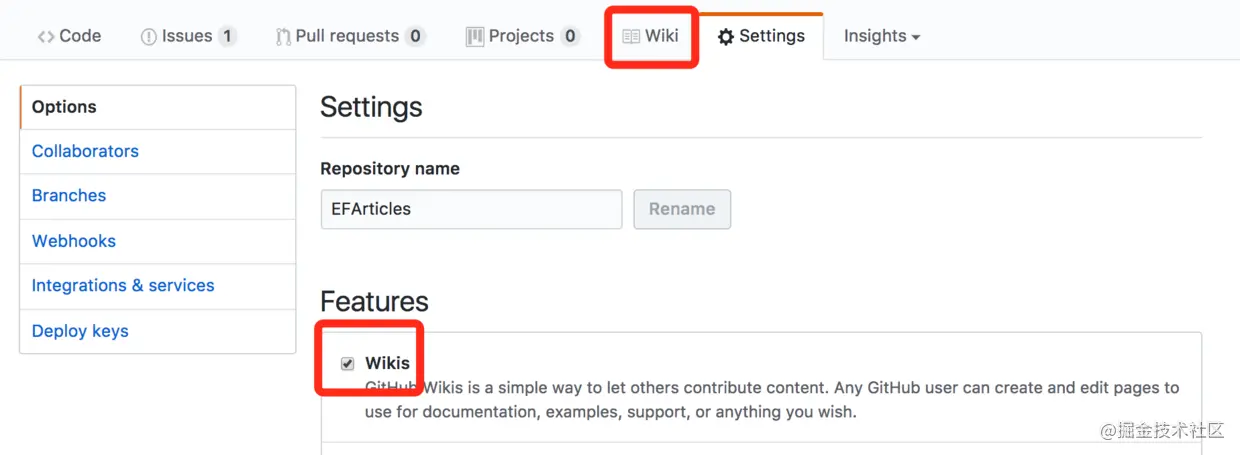The height and width of the screenshot is (455, 1240).
Task: Click the Projects board icon
Action: pos(475,36)
